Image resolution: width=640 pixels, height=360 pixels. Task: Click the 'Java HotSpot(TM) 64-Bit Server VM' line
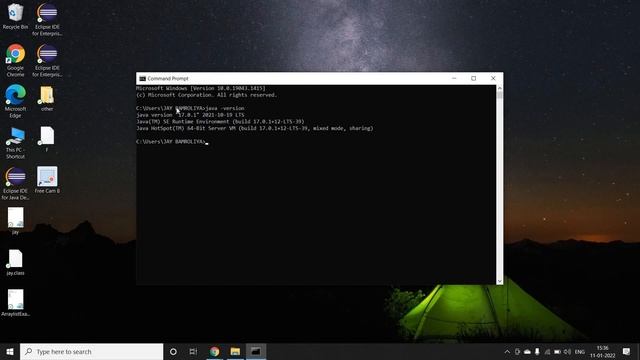[x=255, y=128]
